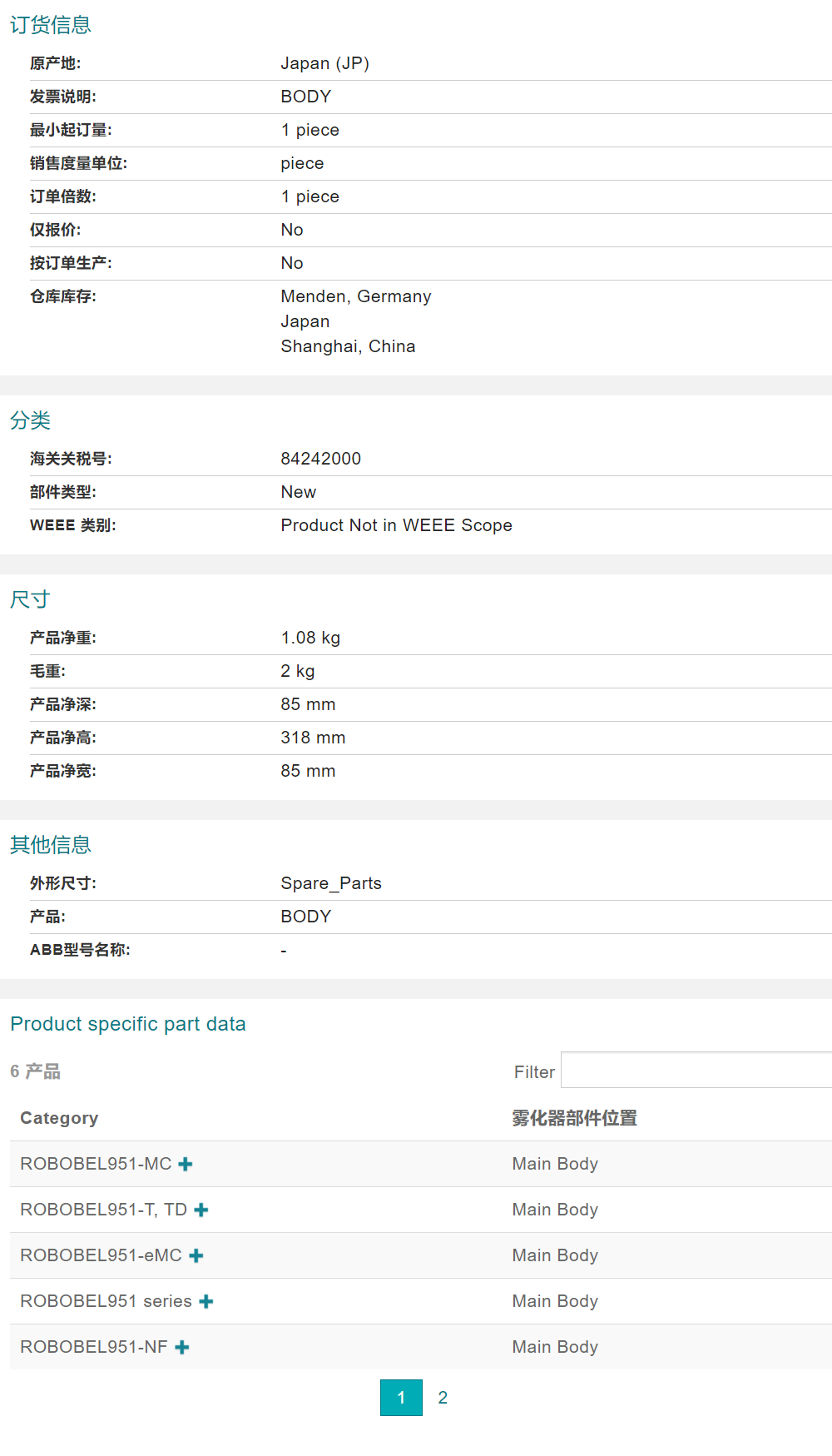Select the ROBOBEL951-MC category name
The height and width of the screenshot is (1456, 832).
point(96,1164)
